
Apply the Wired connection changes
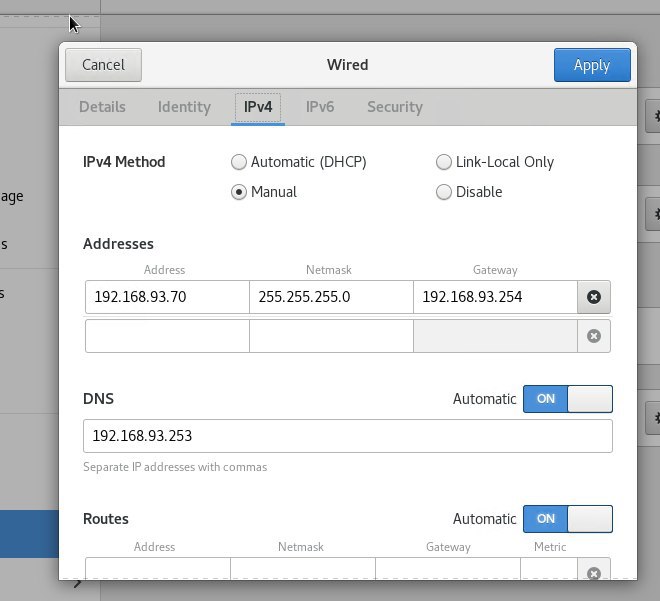[x=592, y=65]
